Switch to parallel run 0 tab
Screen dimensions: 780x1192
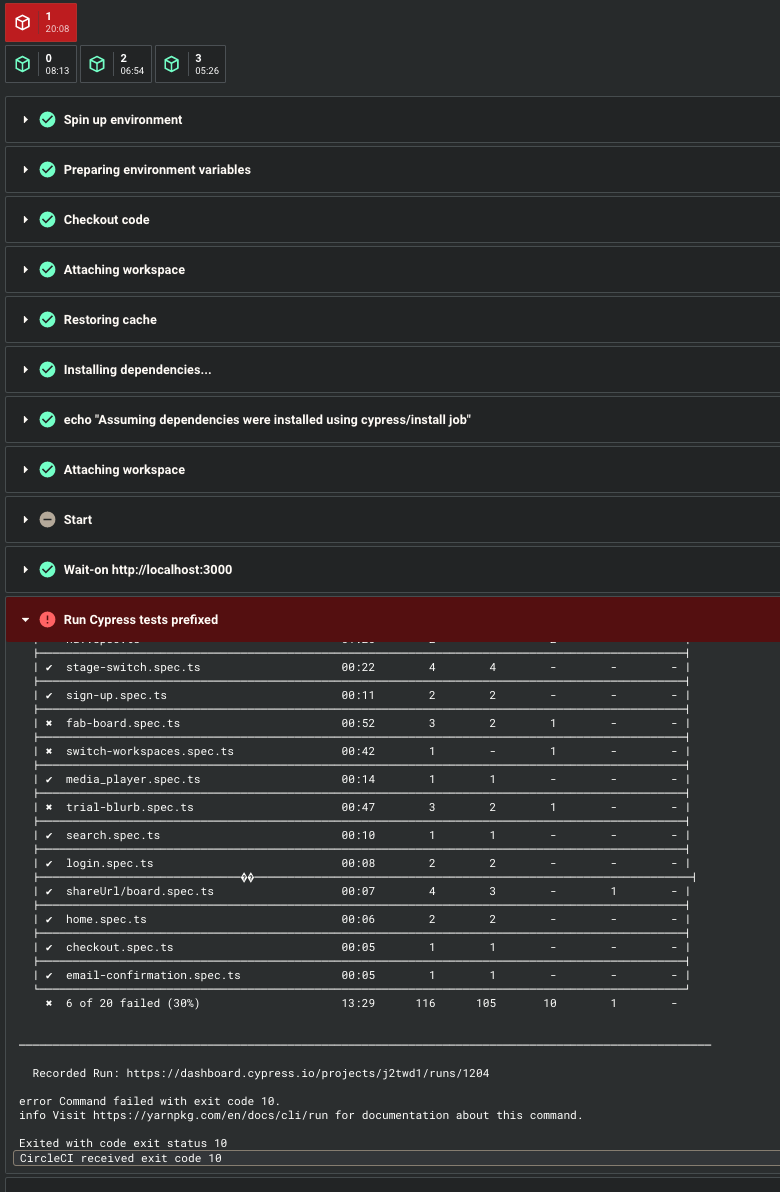(40, 63)
